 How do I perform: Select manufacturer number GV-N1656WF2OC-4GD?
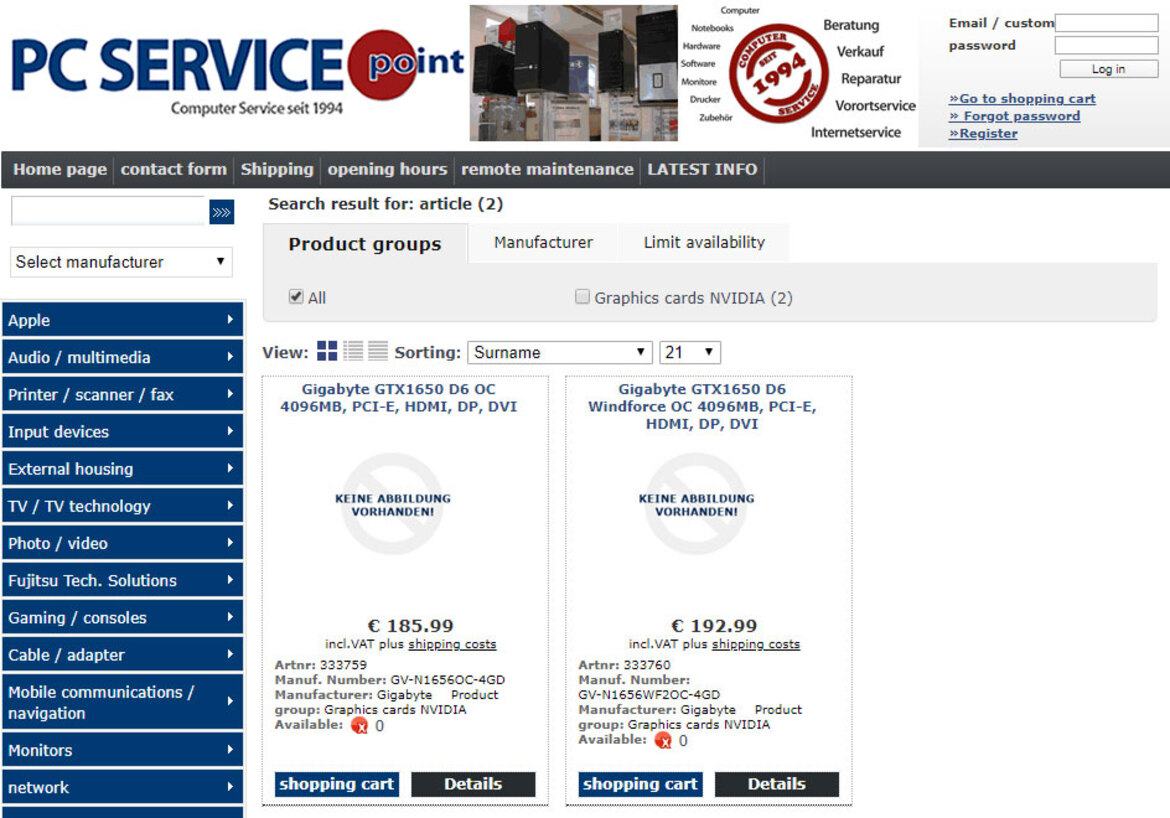tap(649, 695)
